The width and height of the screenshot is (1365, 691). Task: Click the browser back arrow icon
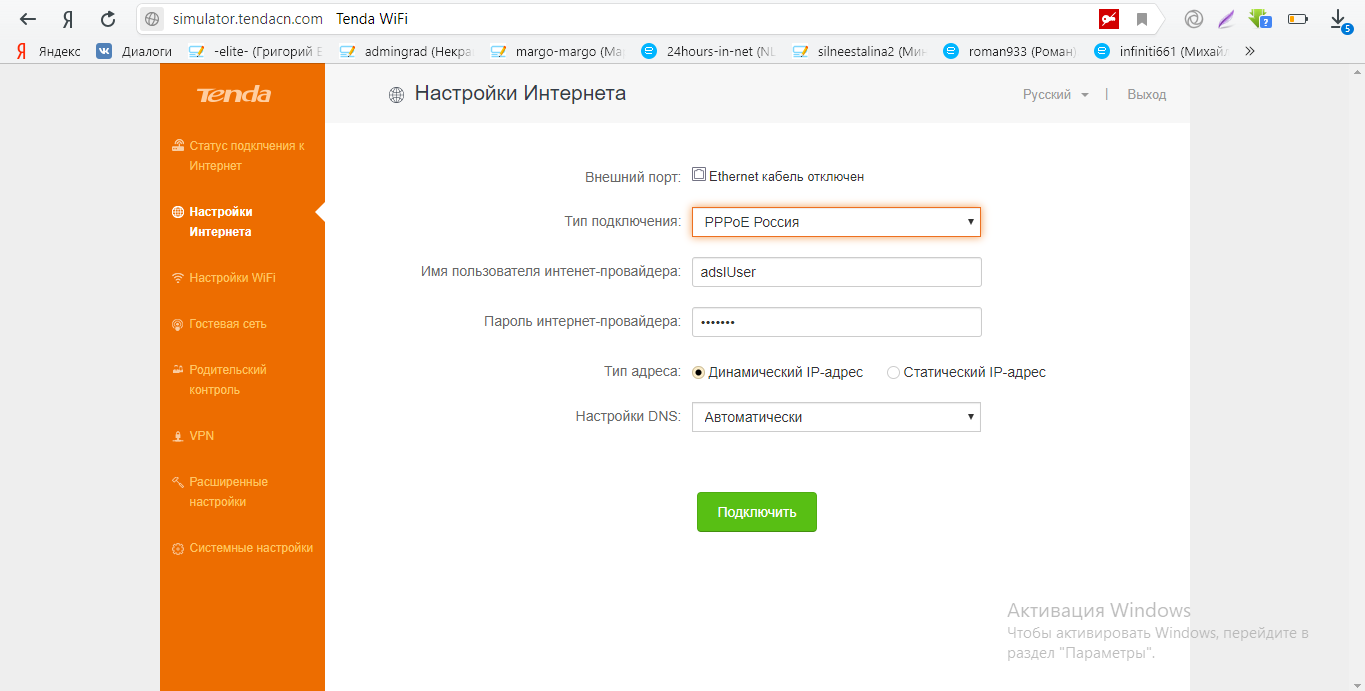coord(28,19)
